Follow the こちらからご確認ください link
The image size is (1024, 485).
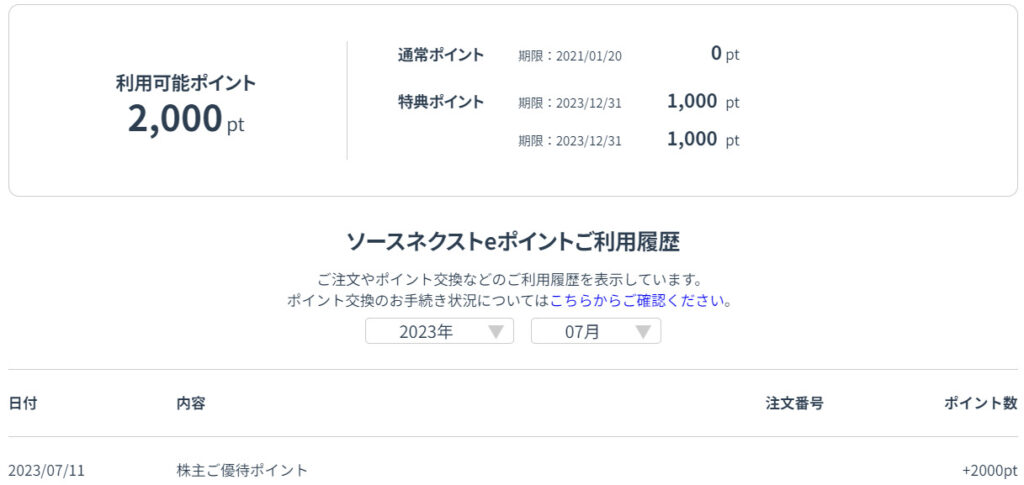point(639,300)
